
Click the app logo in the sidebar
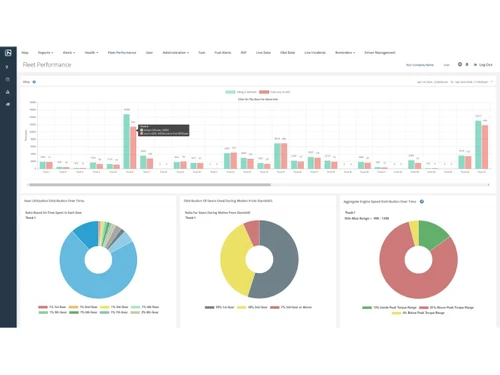(x=8, y=53)
